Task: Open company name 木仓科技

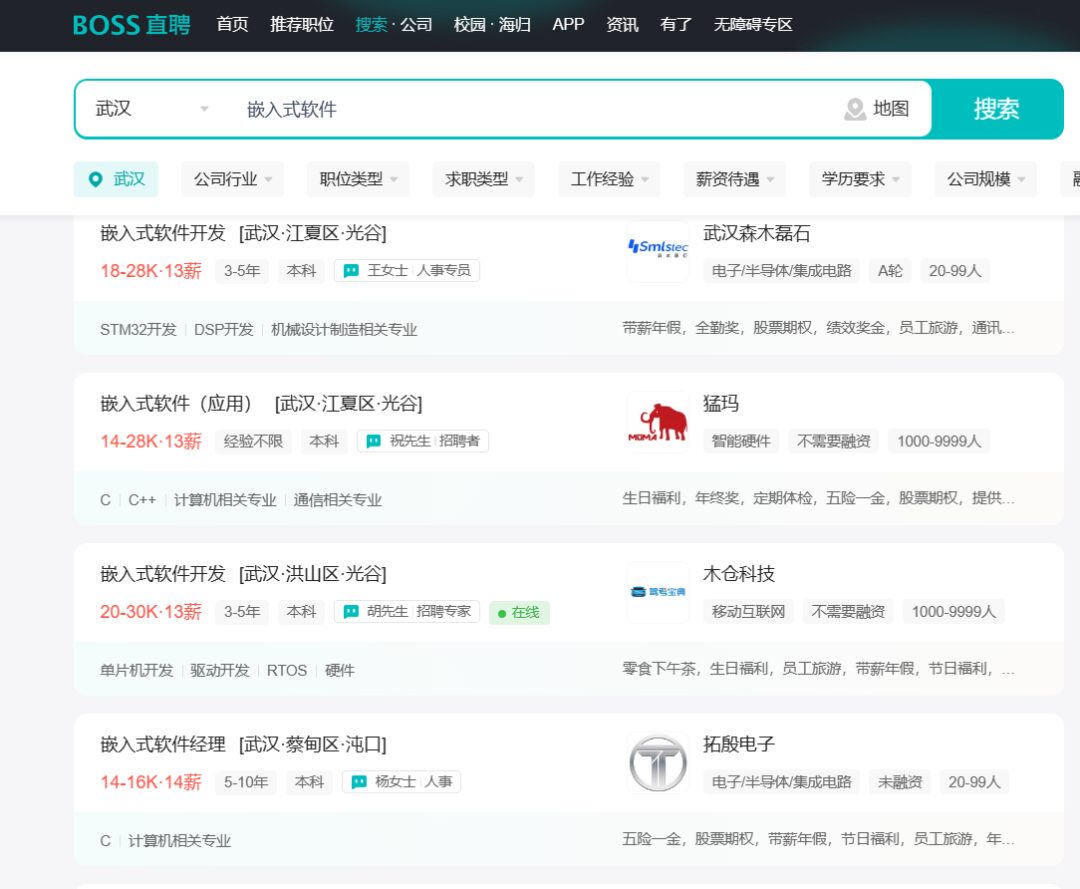Action: [x=738, y=574]
